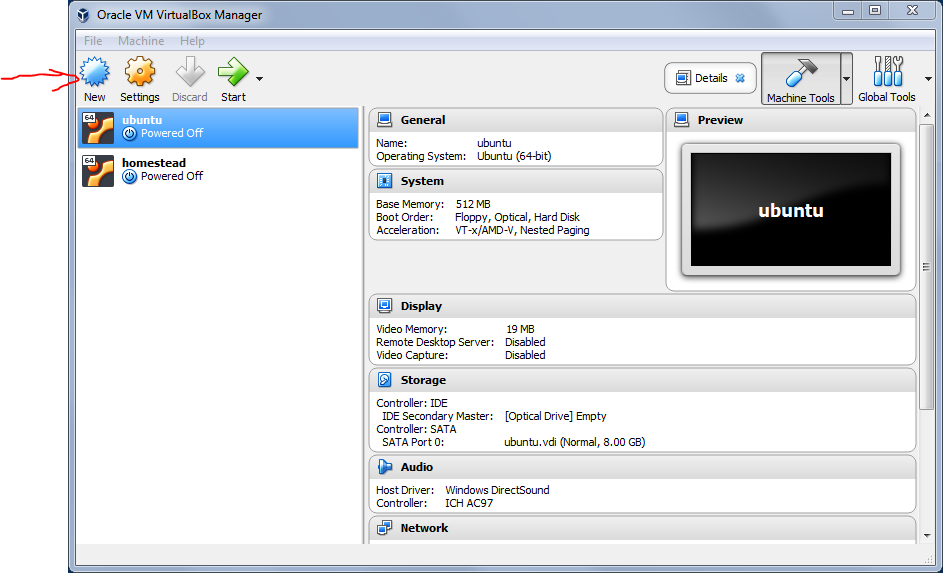
Task: Open the Network section header
Action: click(x=642, y=528)
